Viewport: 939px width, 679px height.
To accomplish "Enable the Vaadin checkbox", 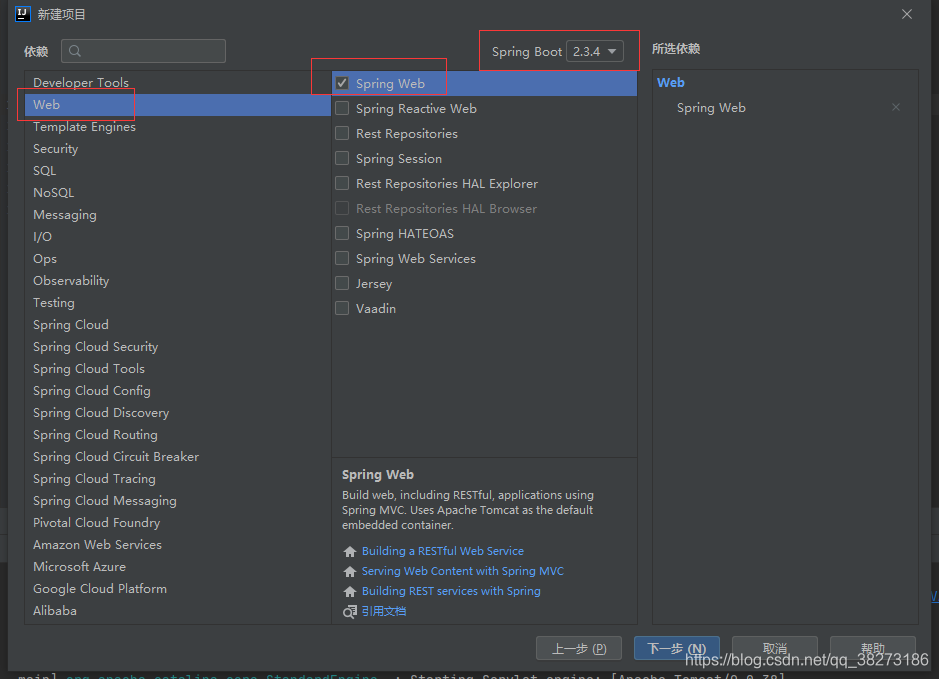I will [x=342, y=308].
